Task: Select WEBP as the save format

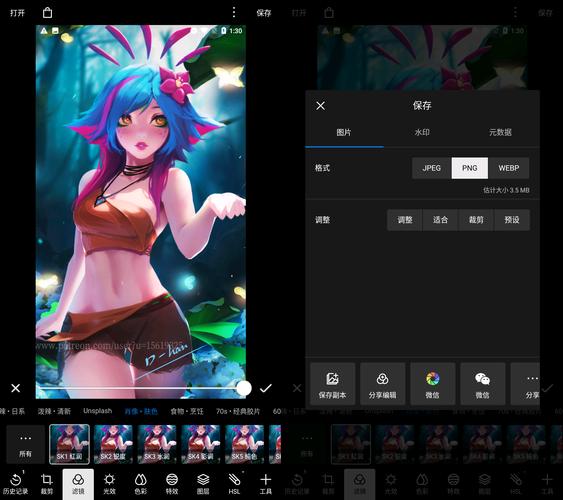Action: [x=509, y=168]
